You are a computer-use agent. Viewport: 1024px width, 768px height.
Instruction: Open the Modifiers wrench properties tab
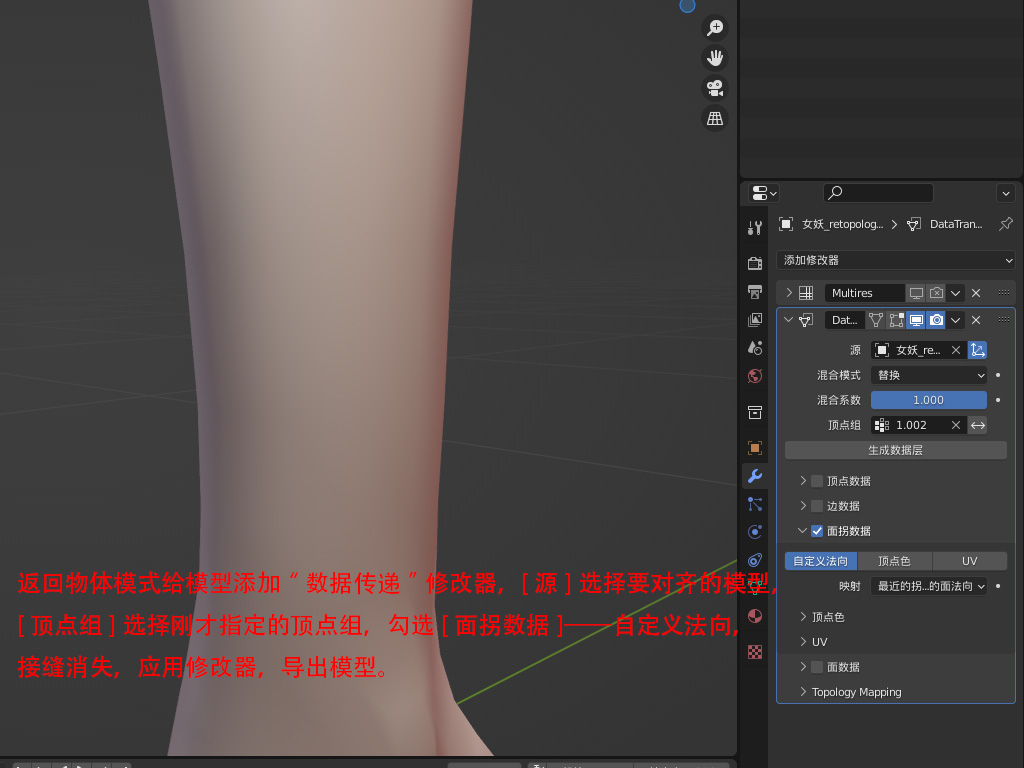pyautogui.click(x=755, y=476)
